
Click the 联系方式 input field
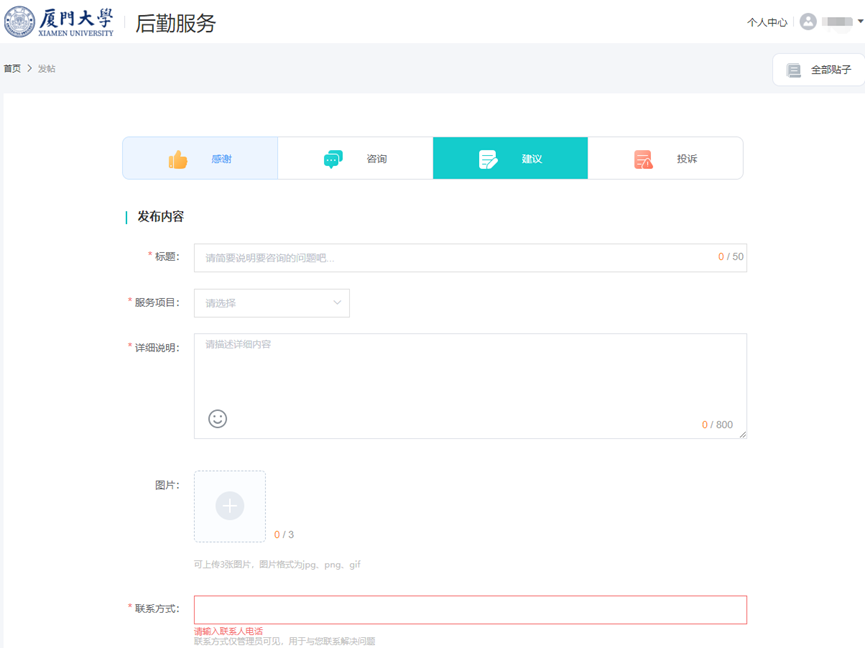click(x=470, y=610)
